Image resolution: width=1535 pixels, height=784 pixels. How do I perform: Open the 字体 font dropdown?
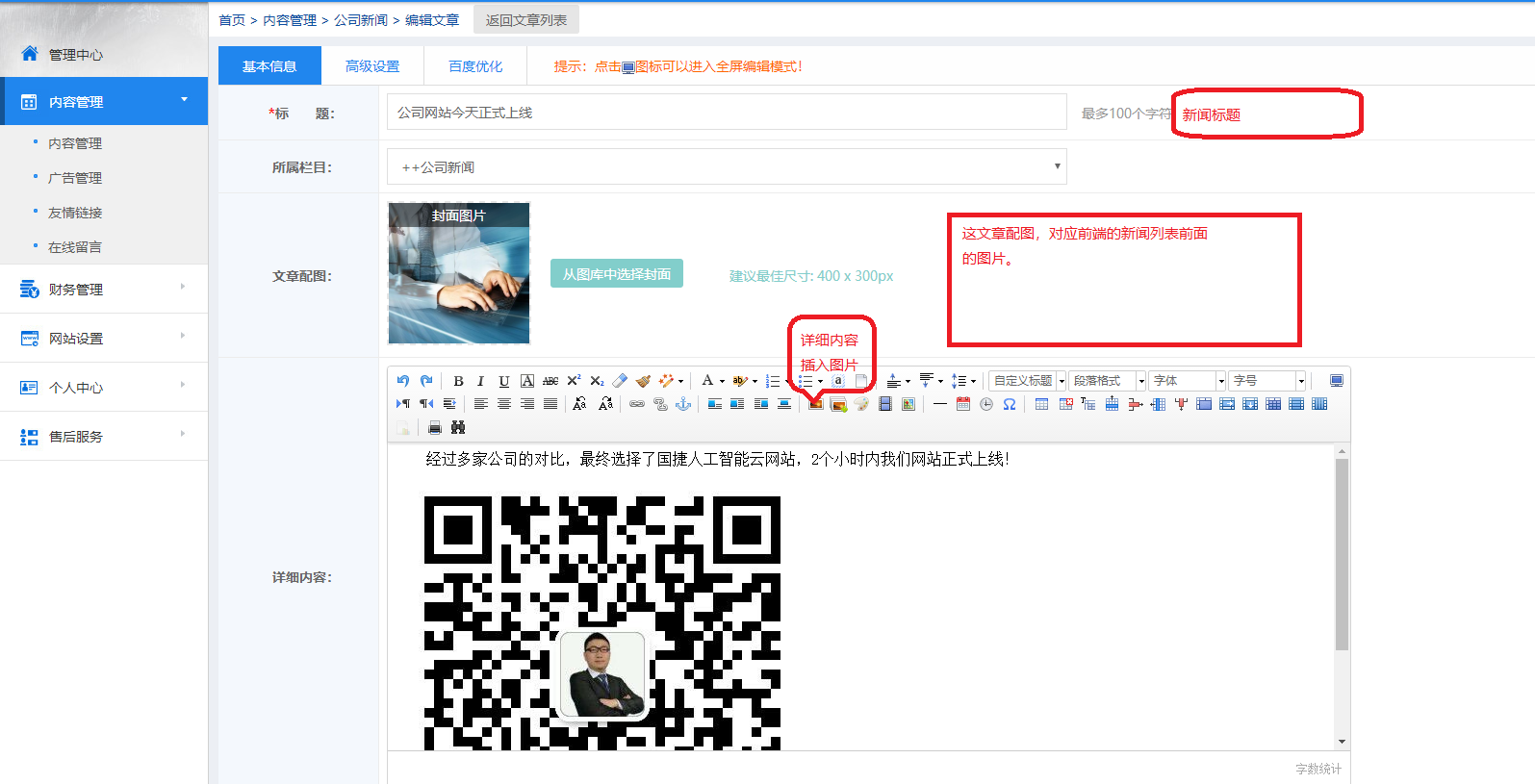(x=1188, y=381)
